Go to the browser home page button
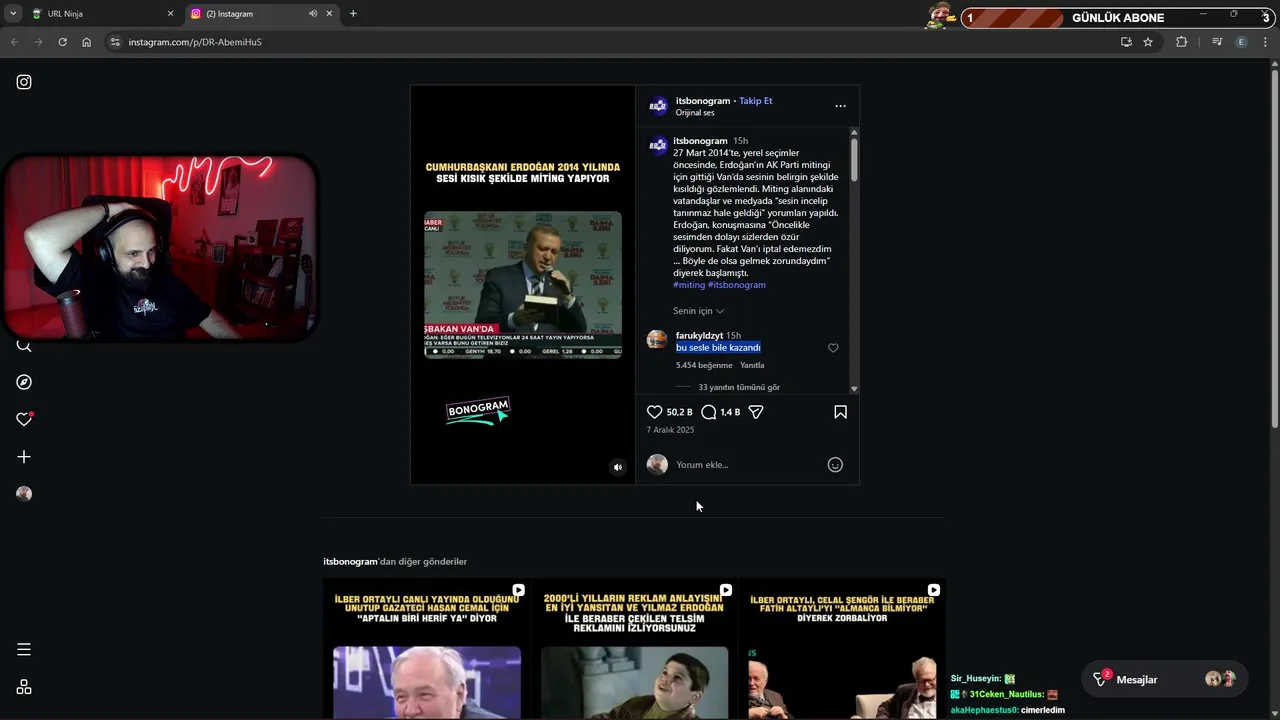 86,42
